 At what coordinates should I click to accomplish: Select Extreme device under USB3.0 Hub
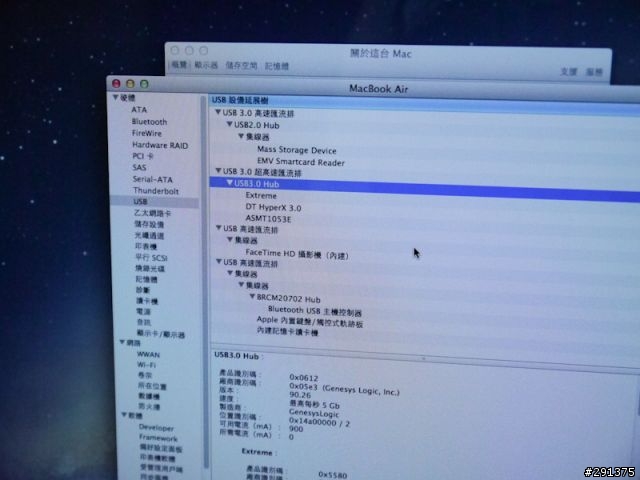pos(261,196)
